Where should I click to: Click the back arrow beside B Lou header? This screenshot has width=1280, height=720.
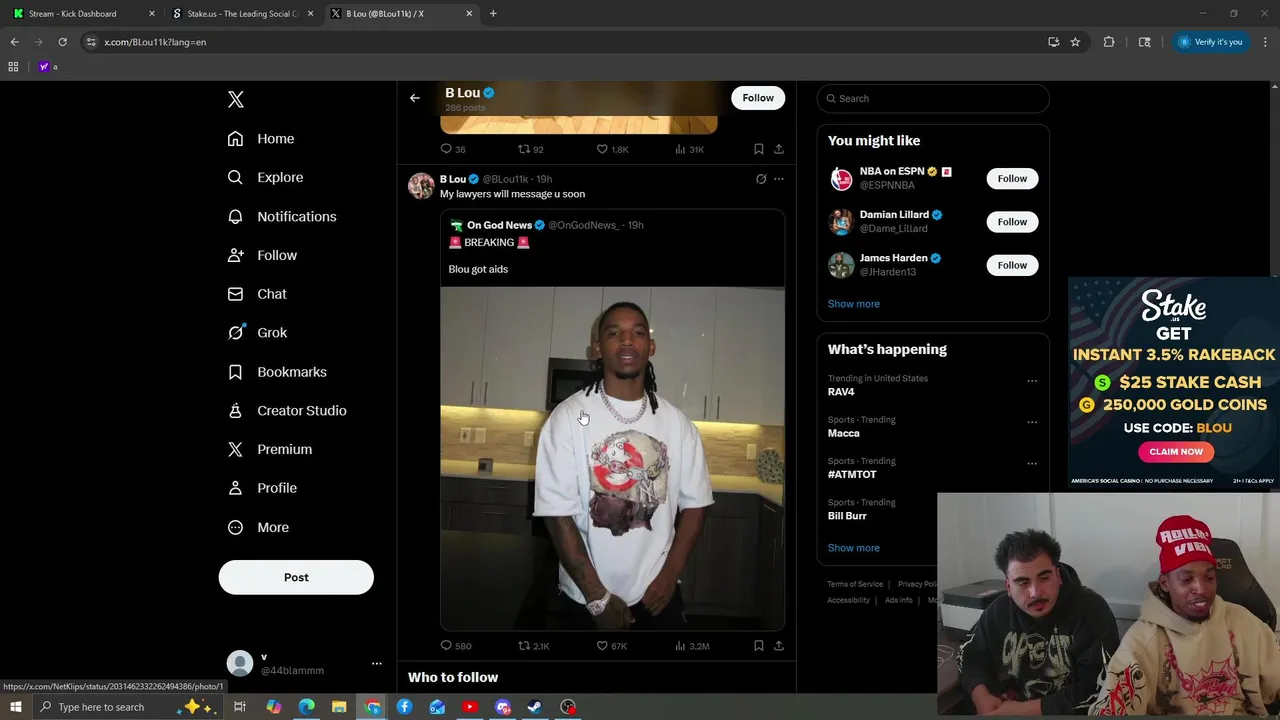(415, 98)
